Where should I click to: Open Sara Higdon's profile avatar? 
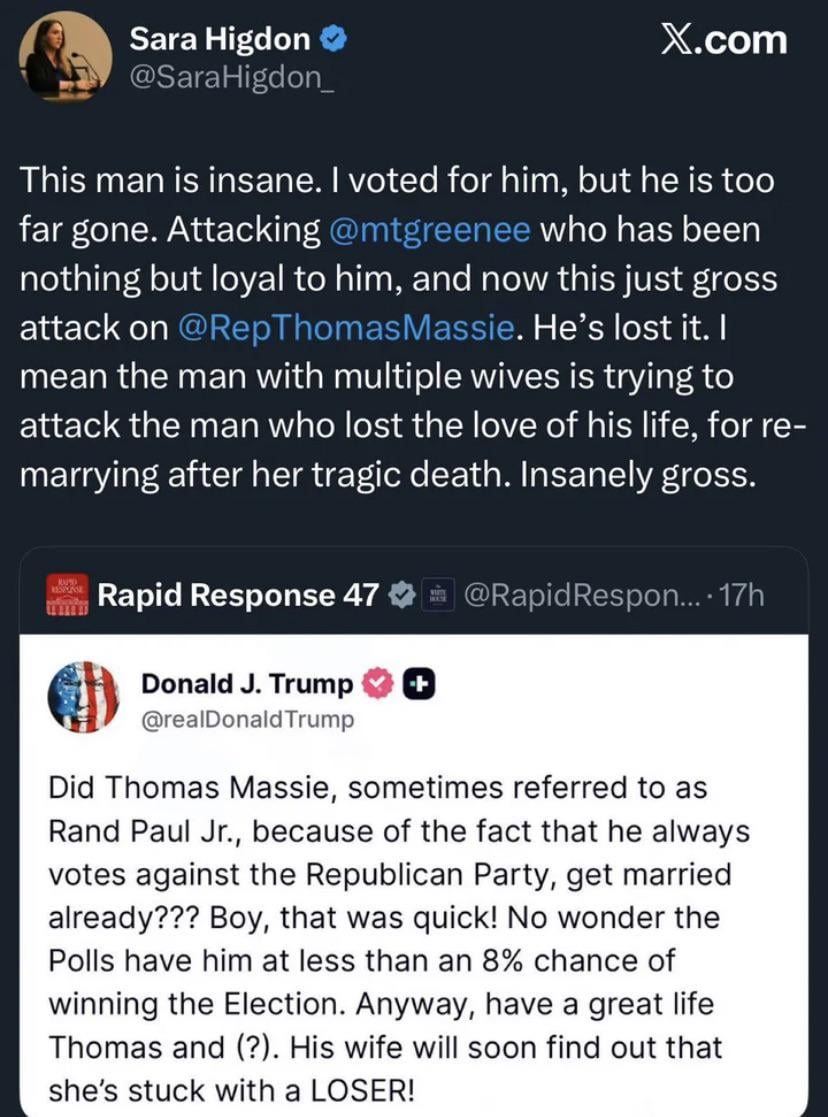point(65,56)
